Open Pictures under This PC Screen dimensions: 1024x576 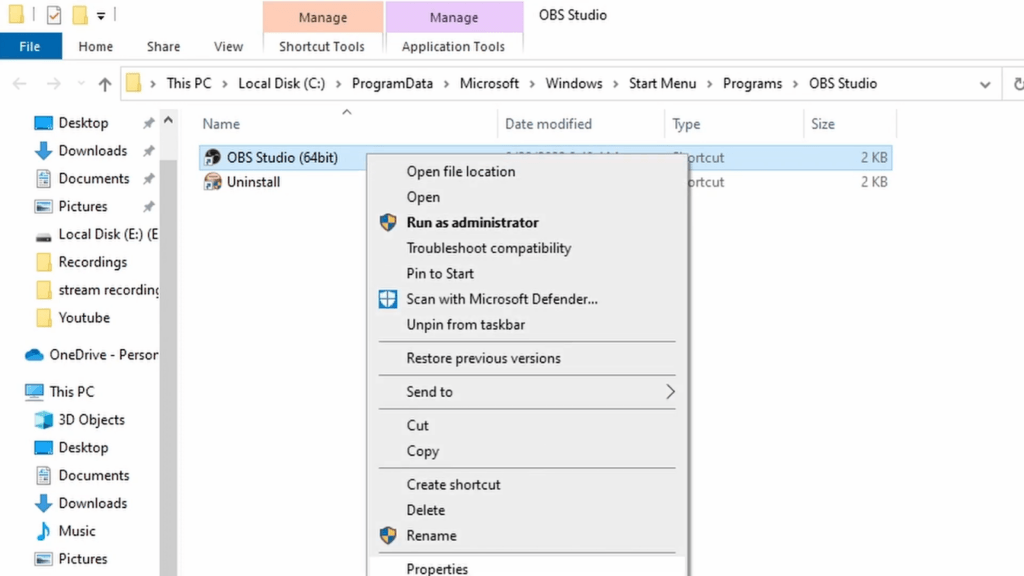point(82,559)
